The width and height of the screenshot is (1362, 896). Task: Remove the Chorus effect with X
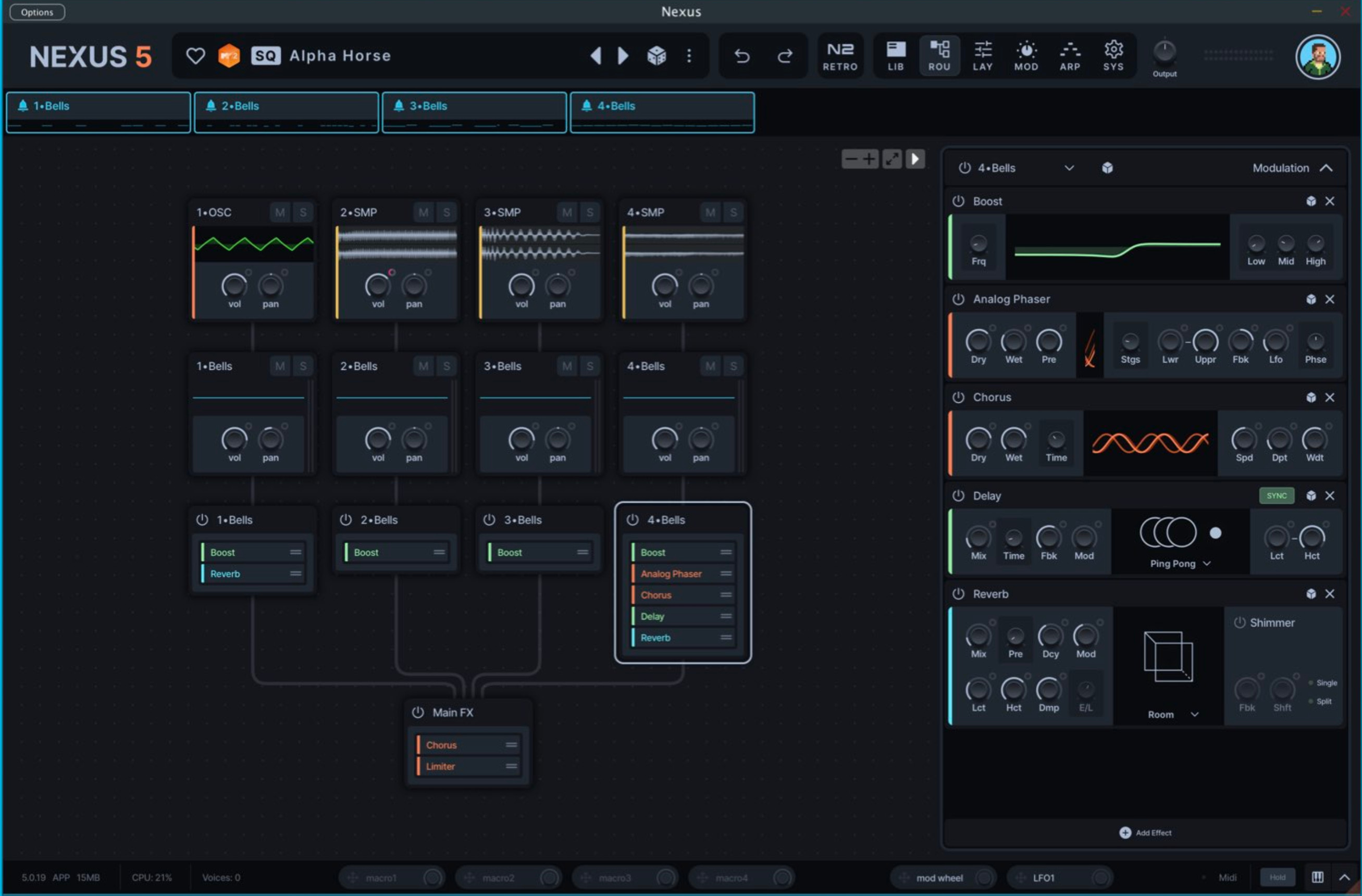pyautogui.click(x=1329, y=397)
